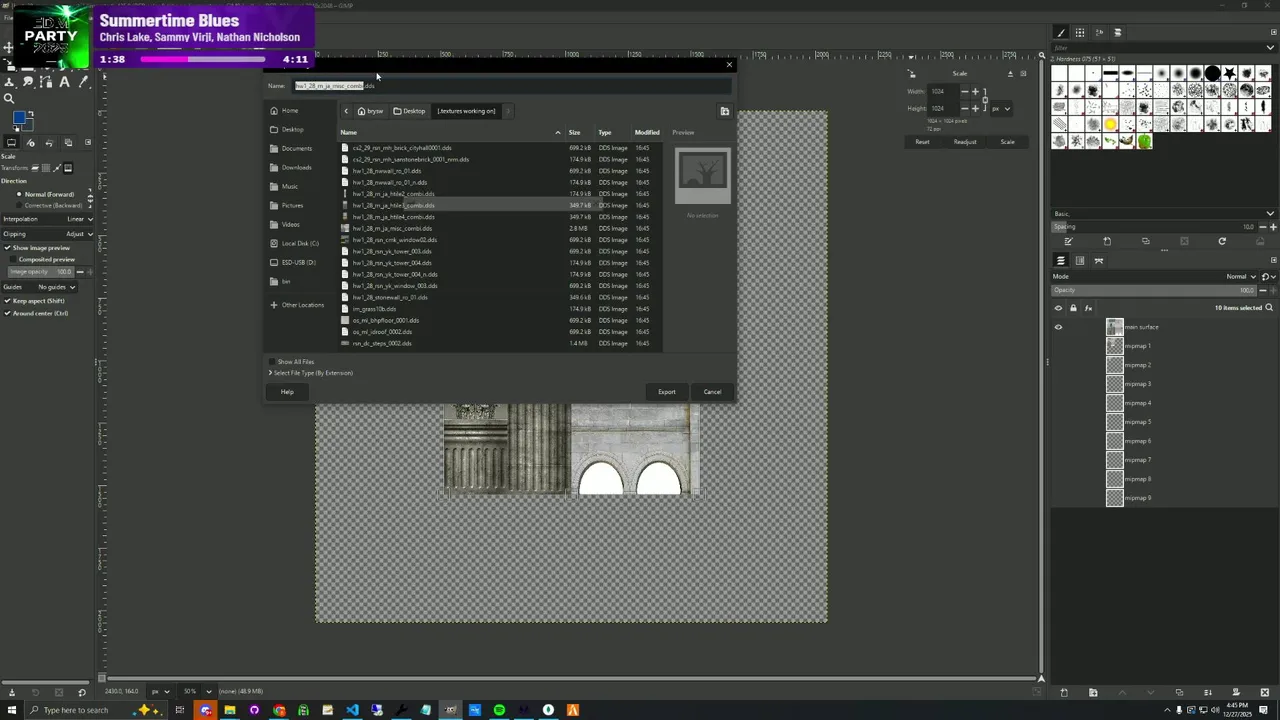This screenshot has width=1280, height=720.
Task: Click the Reset button in Scale dialog
Action: click(922, 142)
